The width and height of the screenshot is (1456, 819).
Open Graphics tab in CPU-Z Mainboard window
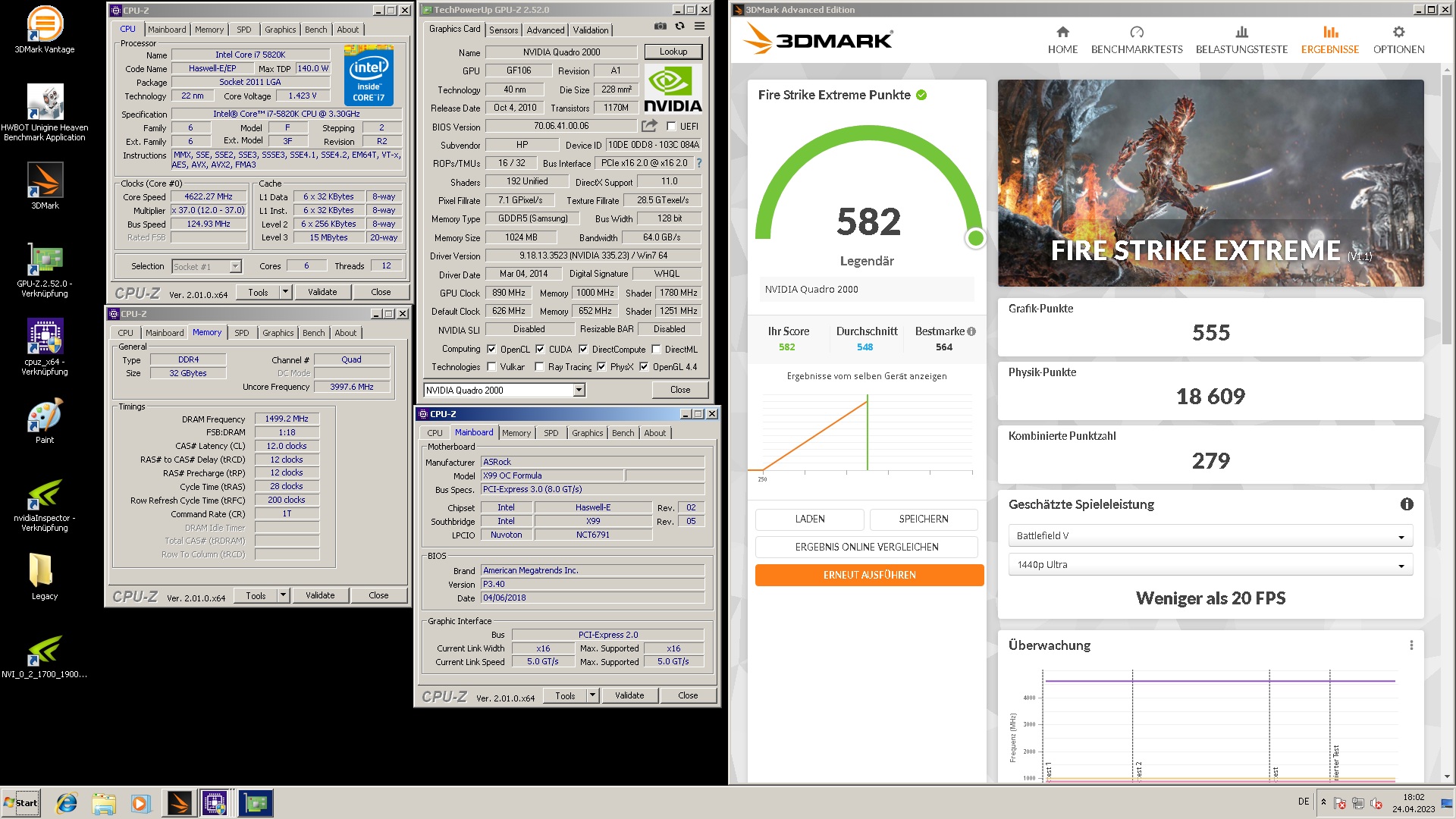(x=587, y=433)
